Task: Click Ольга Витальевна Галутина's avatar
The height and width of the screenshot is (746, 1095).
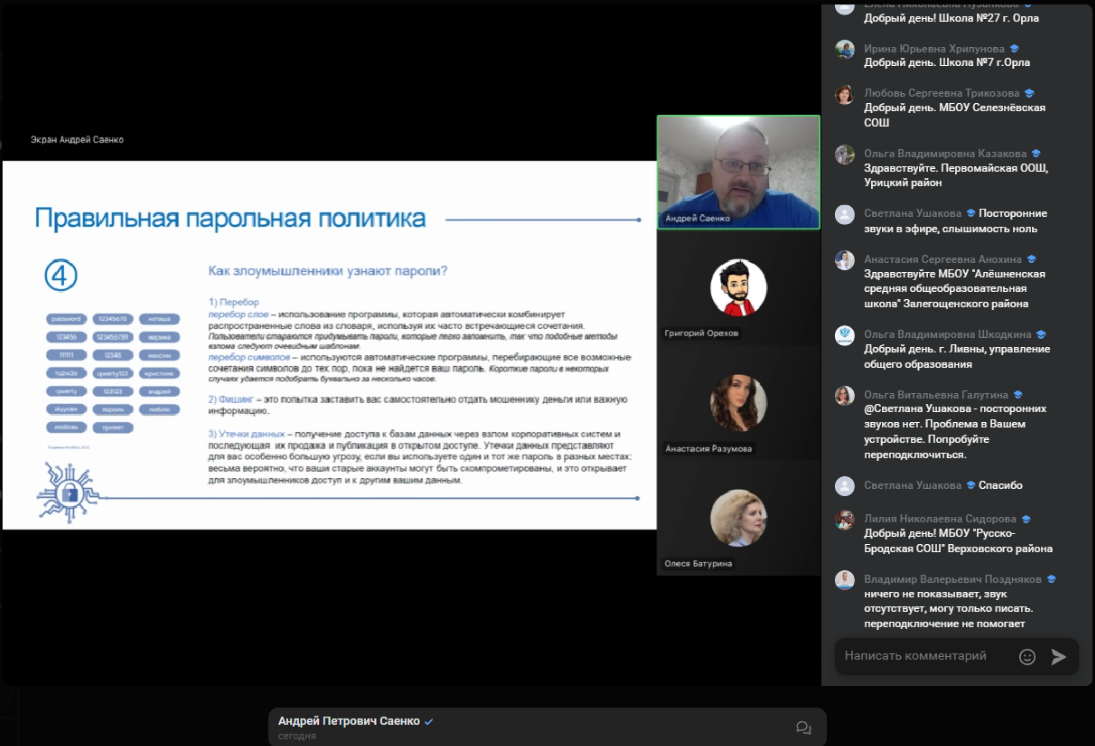Action: click(x=845, y=395)
